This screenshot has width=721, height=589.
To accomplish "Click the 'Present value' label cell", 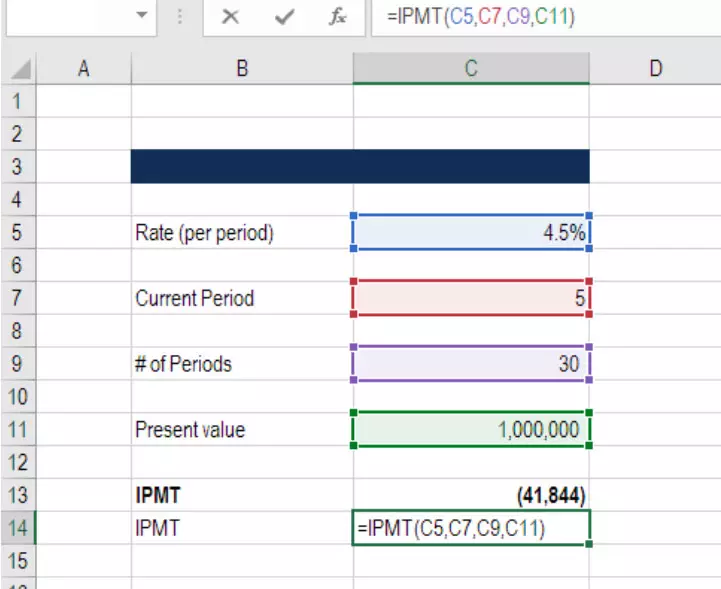I will point(242,429).
